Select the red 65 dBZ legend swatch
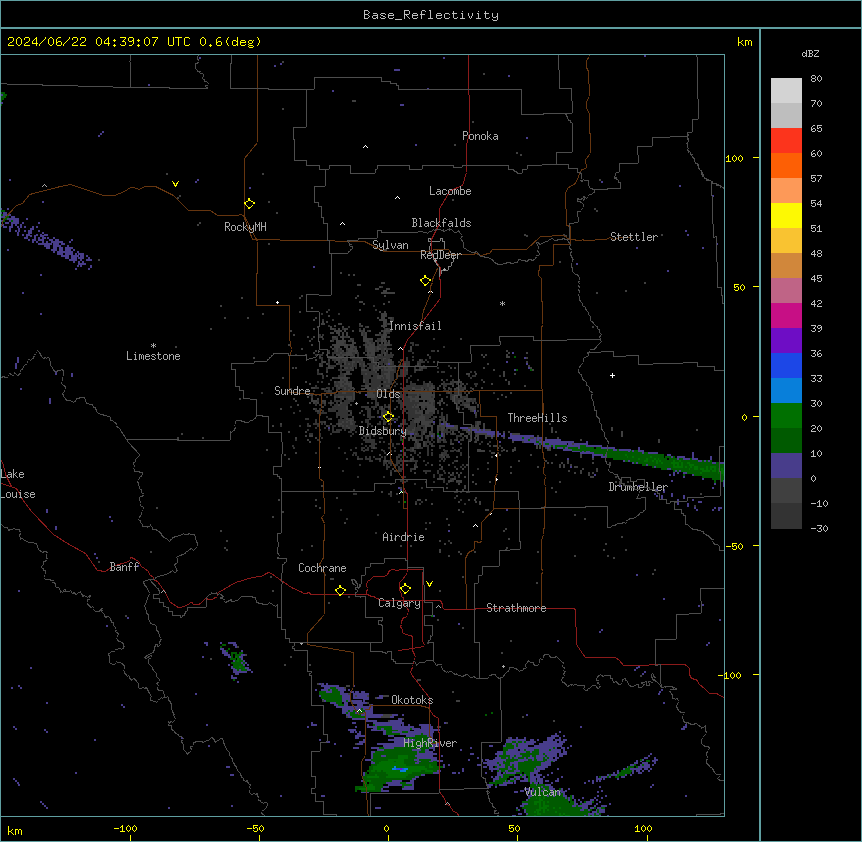The width and height of the screenshot is (862, 842). 786,140
